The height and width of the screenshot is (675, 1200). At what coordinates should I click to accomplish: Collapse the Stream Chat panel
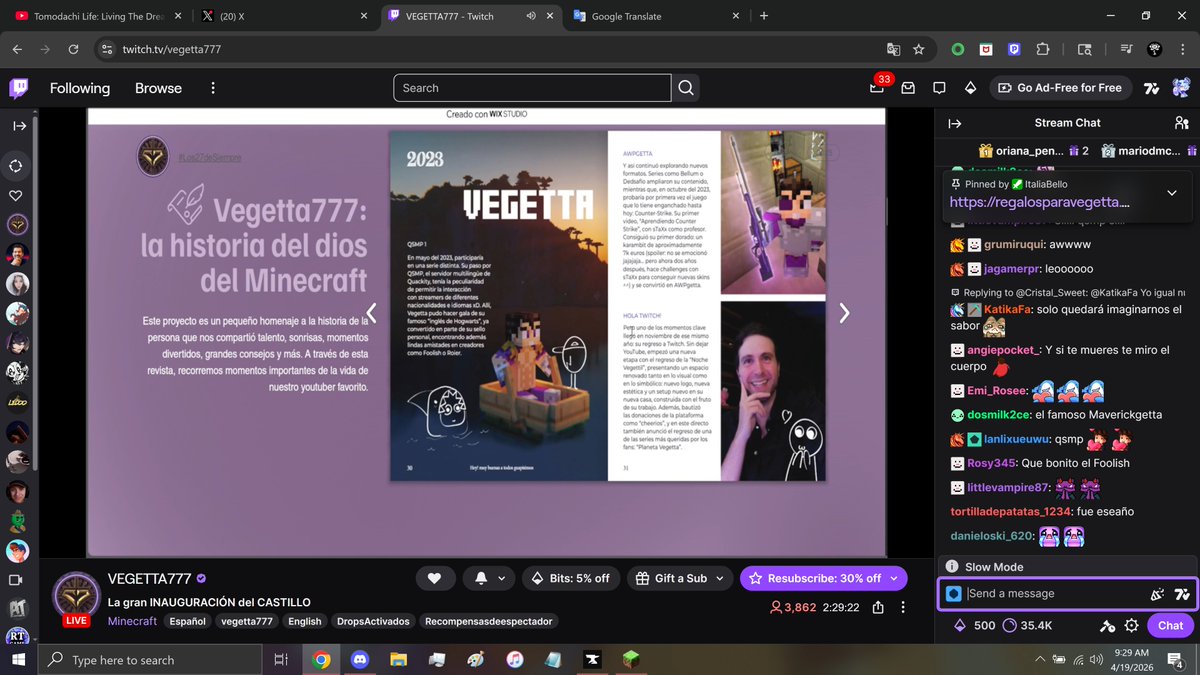coord(954,122)
